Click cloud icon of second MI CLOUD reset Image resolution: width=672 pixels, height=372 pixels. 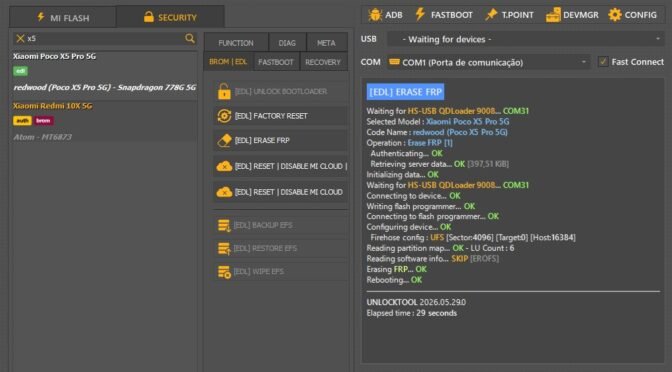(224, 192)
